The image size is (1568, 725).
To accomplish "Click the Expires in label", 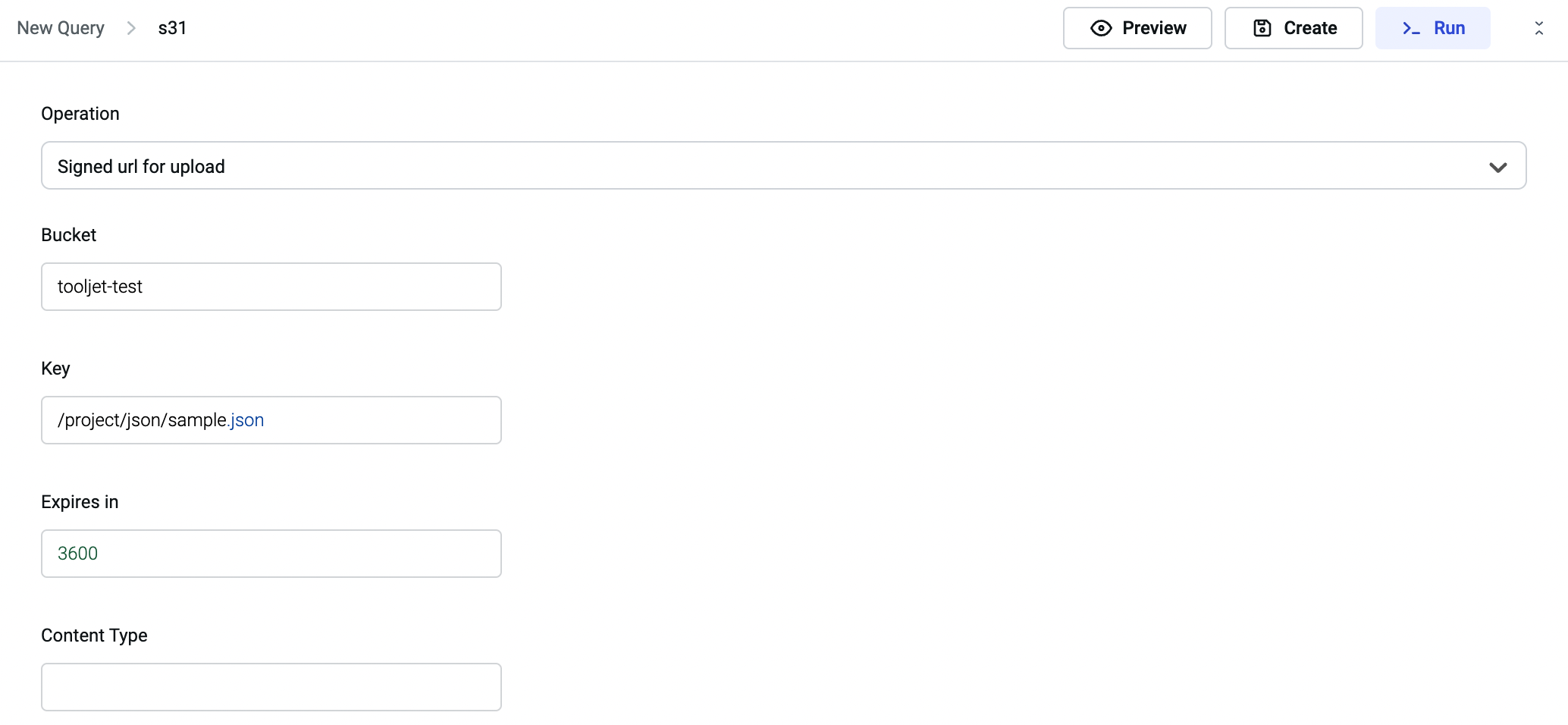I will coord(80,502).
